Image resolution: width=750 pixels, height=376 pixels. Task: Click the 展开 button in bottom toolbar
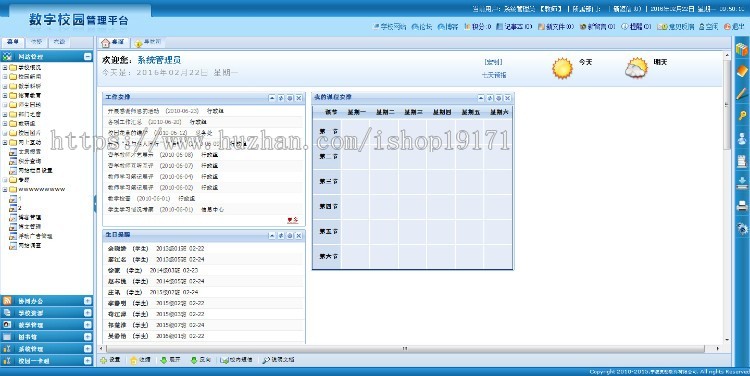[x=170, y=360]
